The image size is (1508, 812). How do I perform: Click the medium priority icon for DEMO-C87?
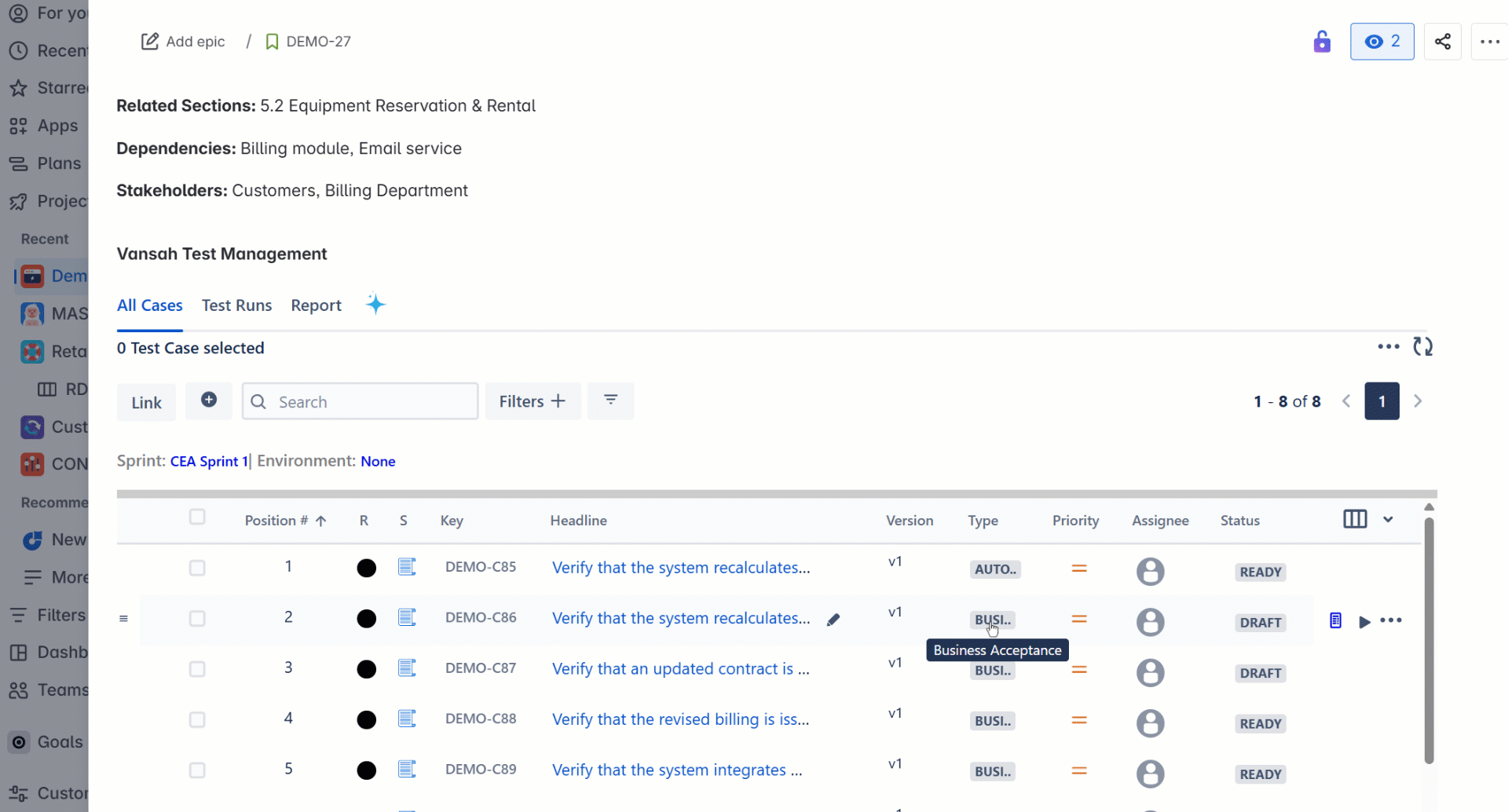(1079, 669)
